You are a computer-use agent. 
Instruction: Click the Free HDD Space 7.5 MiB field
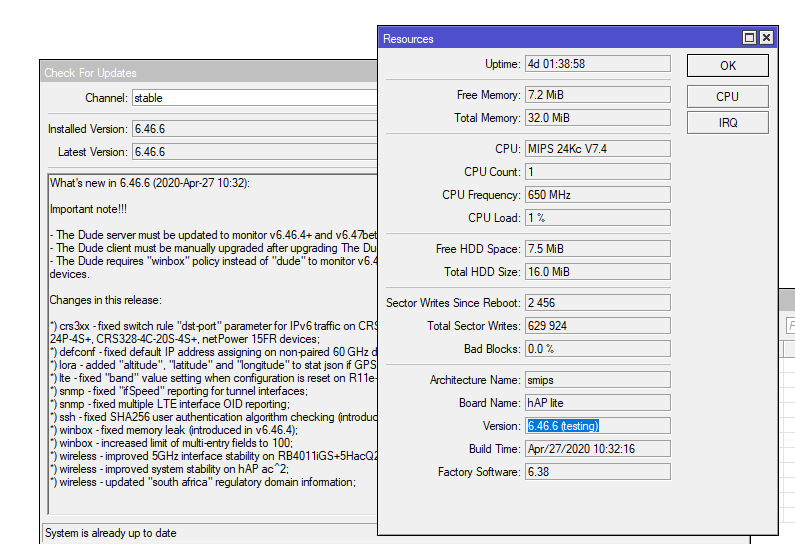(598, 248)
